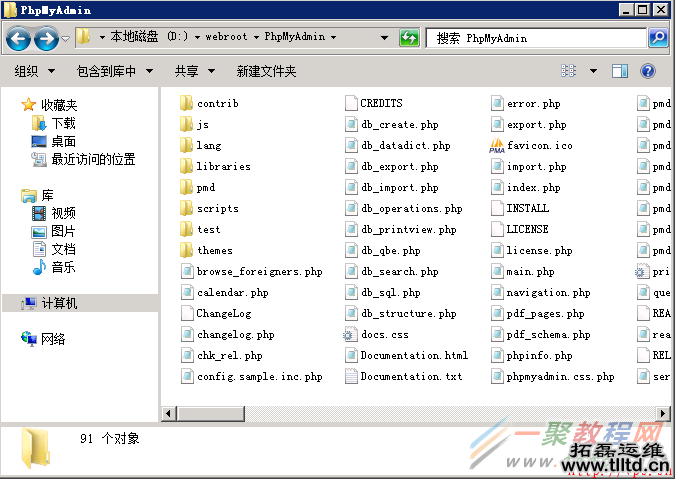Select the main.php file name

coord(530,272)
